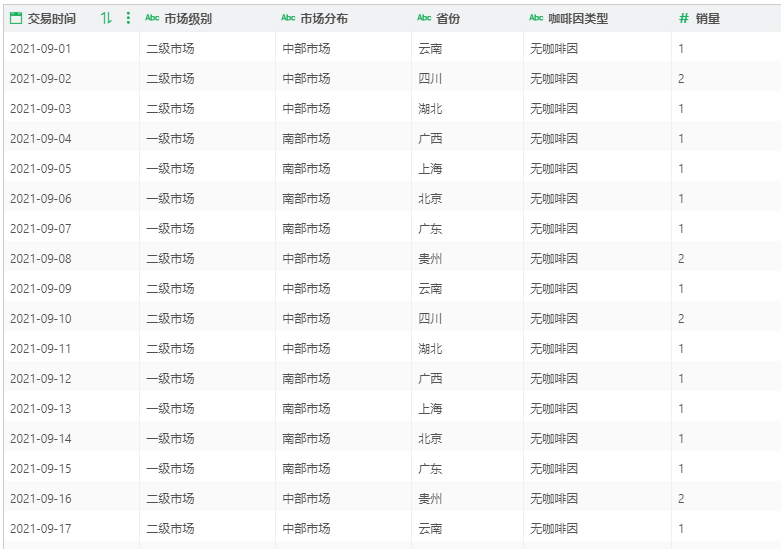Image resolution: width=781 pixels, height=549 pixels.
Task: Select the 市场分布 column header
Action: pyautogui.click(x=324, y=18)
